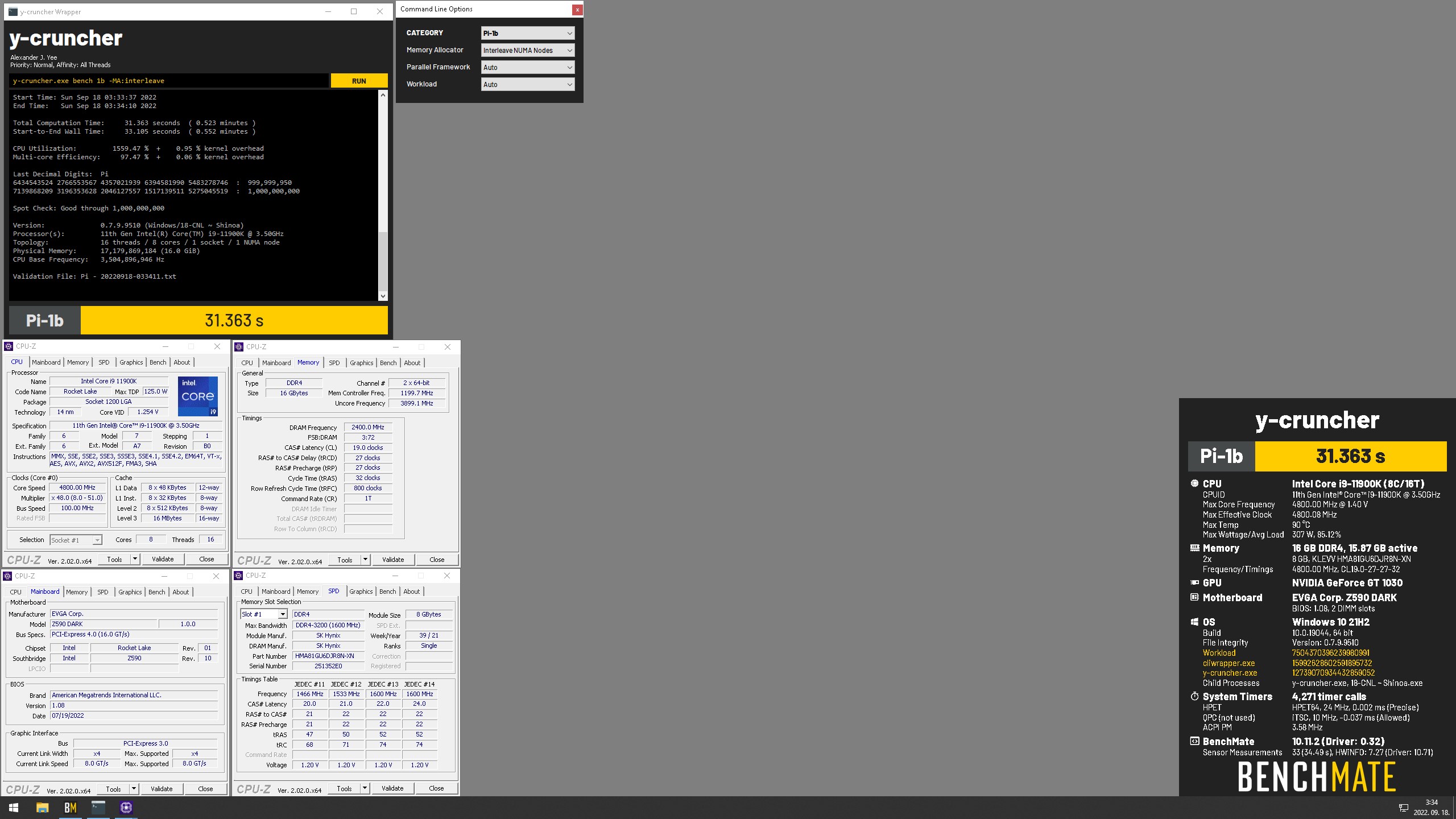The width and height of the screenshot is (1456, 819).
Task: Expand Tools dropdown arrow in CPU-Z Mainboard window
Action: point(134,789)
